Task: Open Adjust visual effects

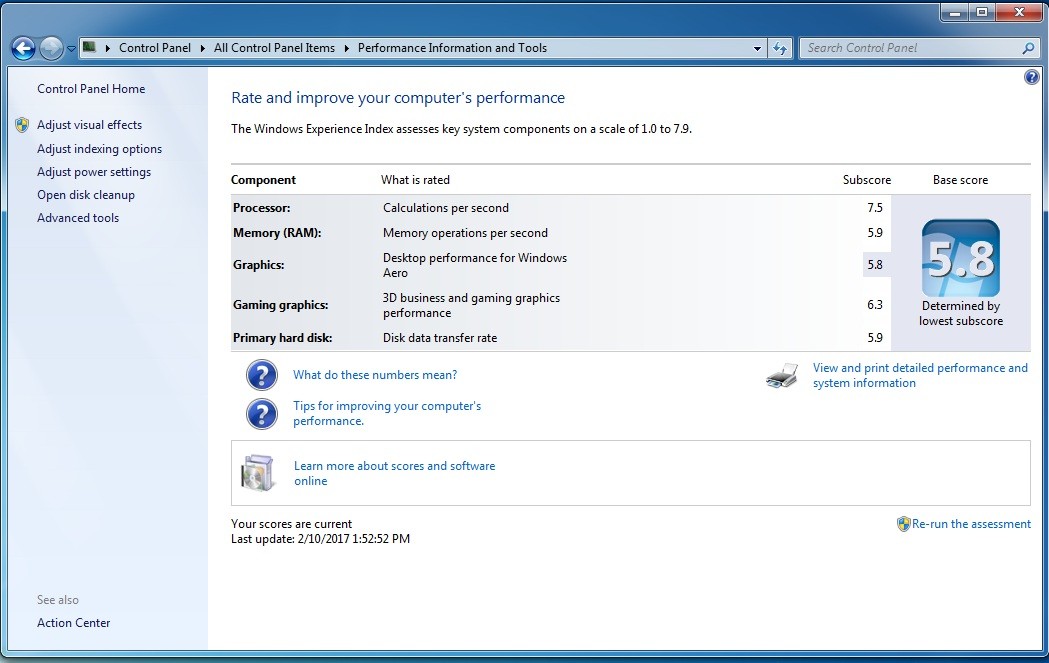Action: pos(89,125)
